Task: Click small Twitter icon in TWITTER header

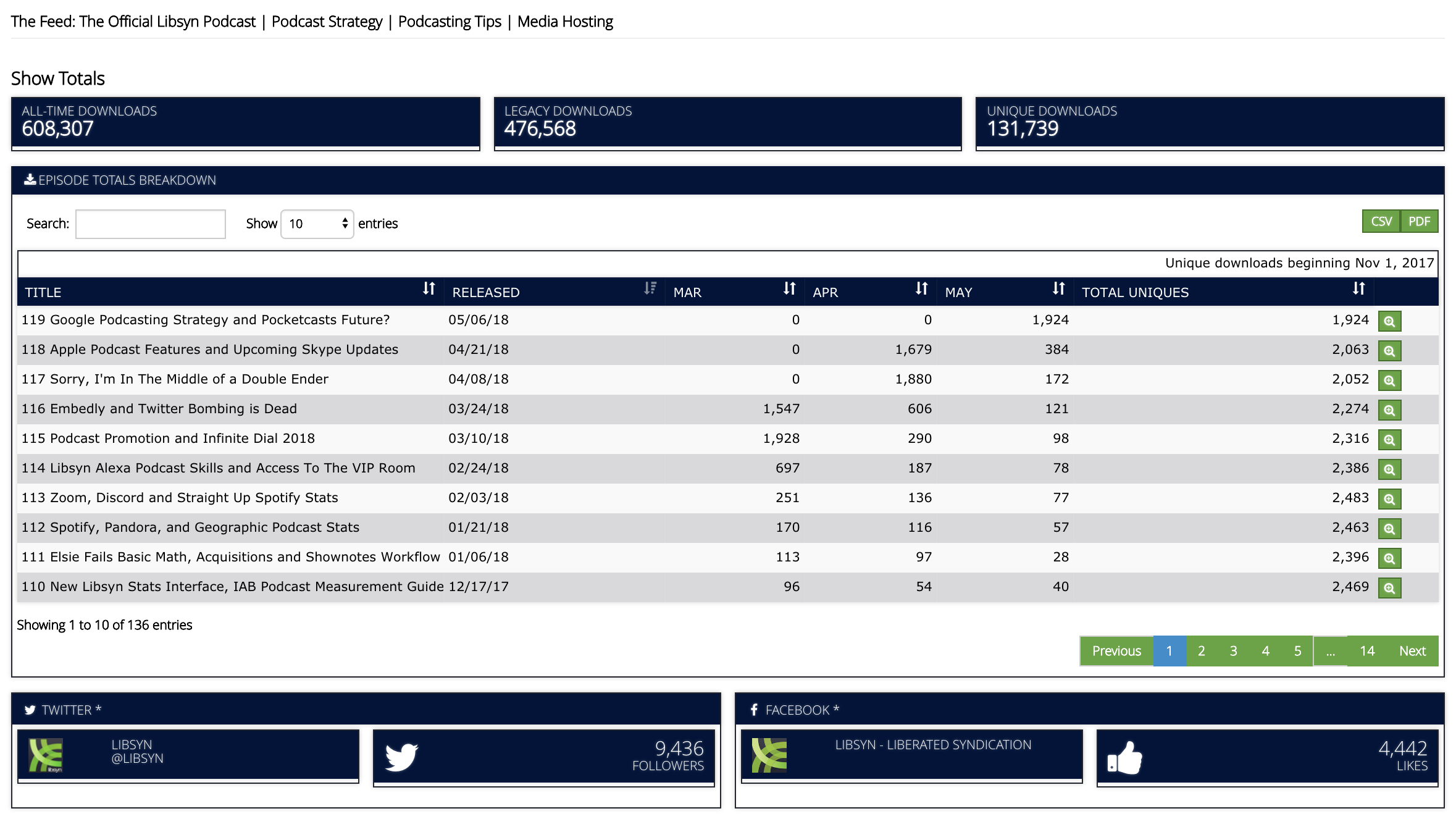Action: pos(30,710)
